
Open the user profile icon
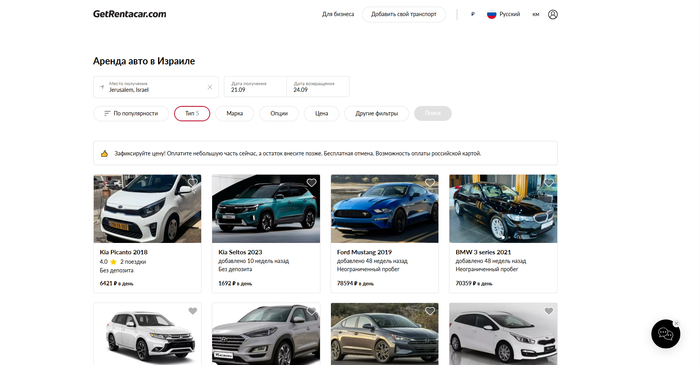tap(553, 14)
